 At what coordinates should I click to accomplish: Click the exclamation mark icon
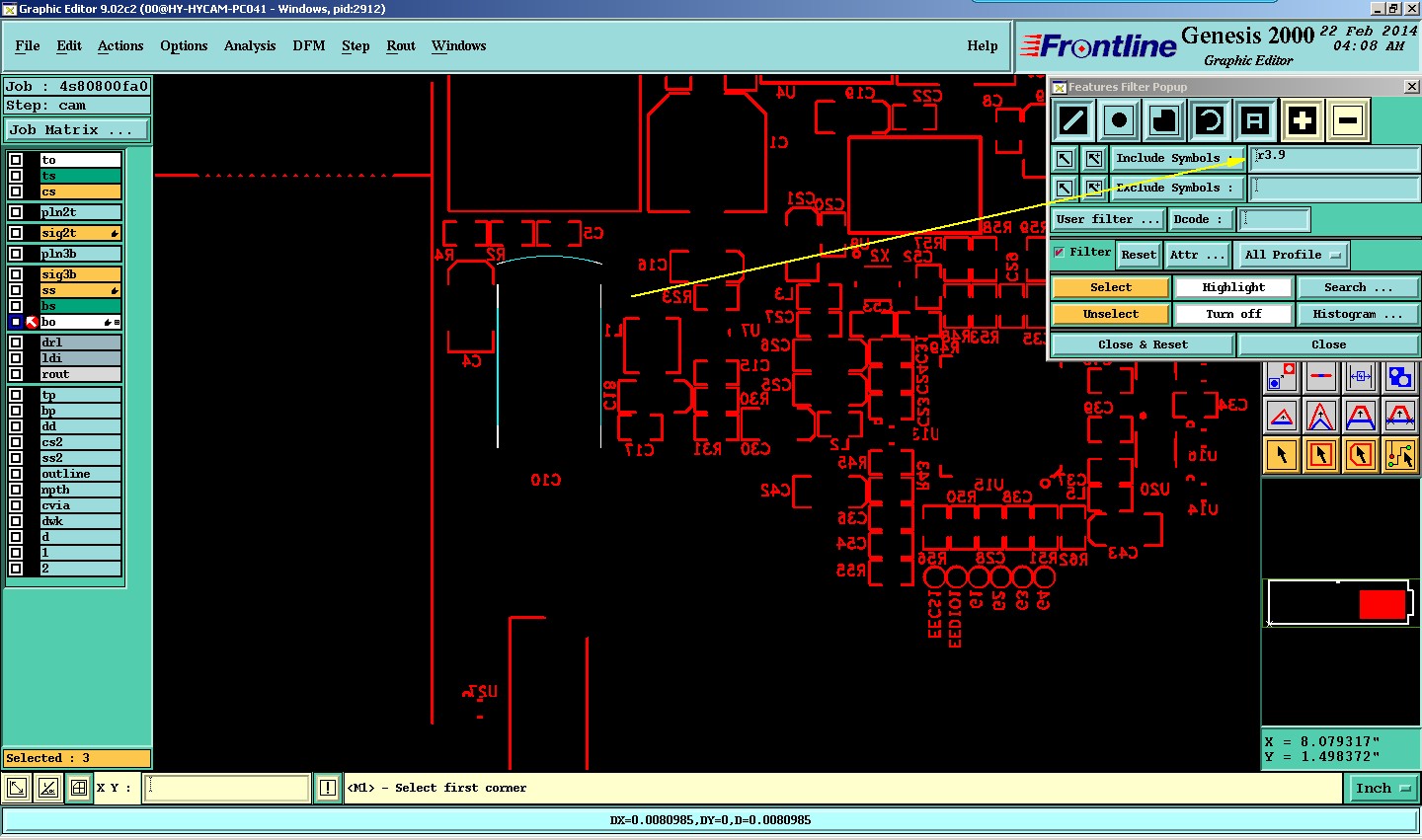pyautogui.click(x=328, y=788)
